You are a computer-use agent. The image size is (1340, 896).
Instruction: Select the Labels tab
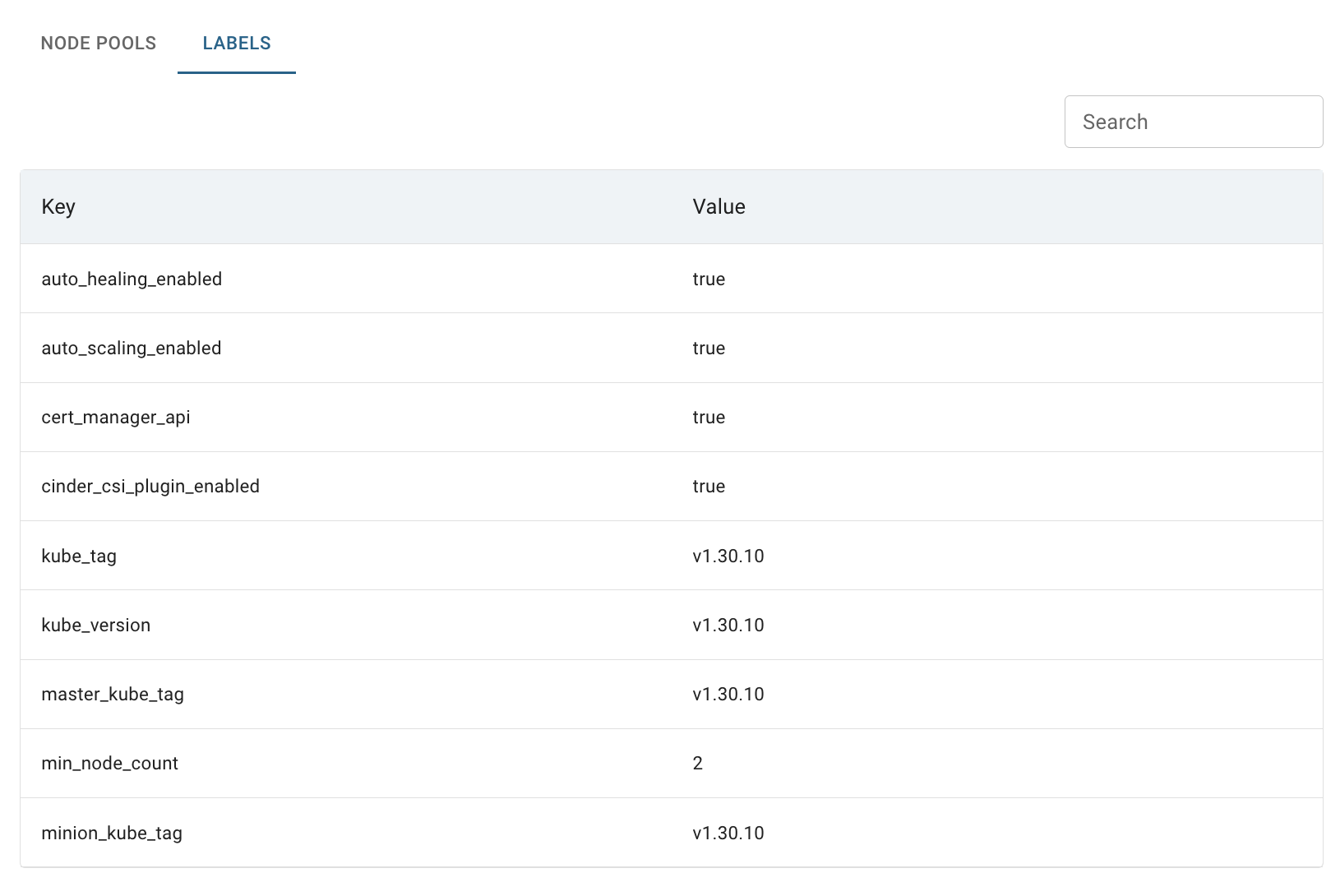tap(237, 44)
